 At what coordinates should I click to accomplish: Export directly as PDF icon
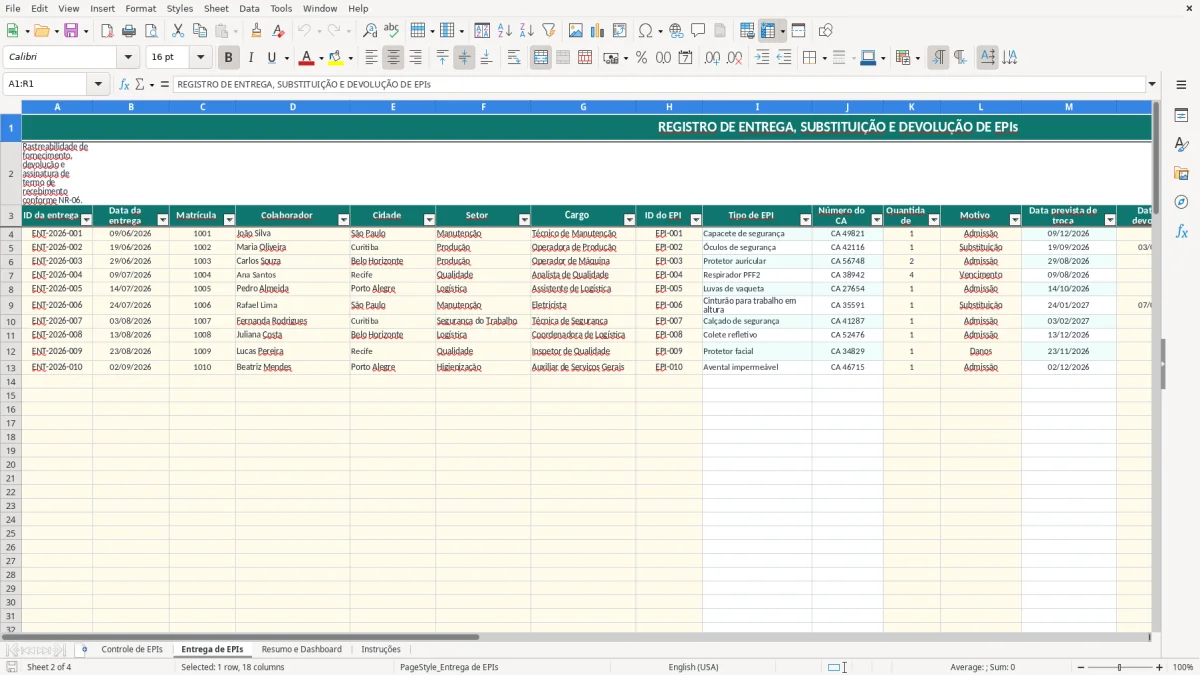107,31
